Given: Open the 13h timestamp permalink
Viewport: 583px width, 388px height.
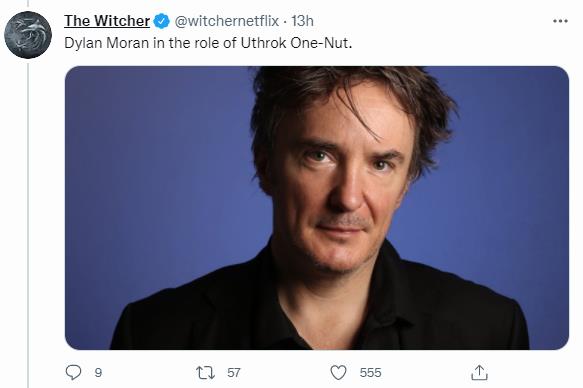Looking at the screenshot, I should point(303,21).
